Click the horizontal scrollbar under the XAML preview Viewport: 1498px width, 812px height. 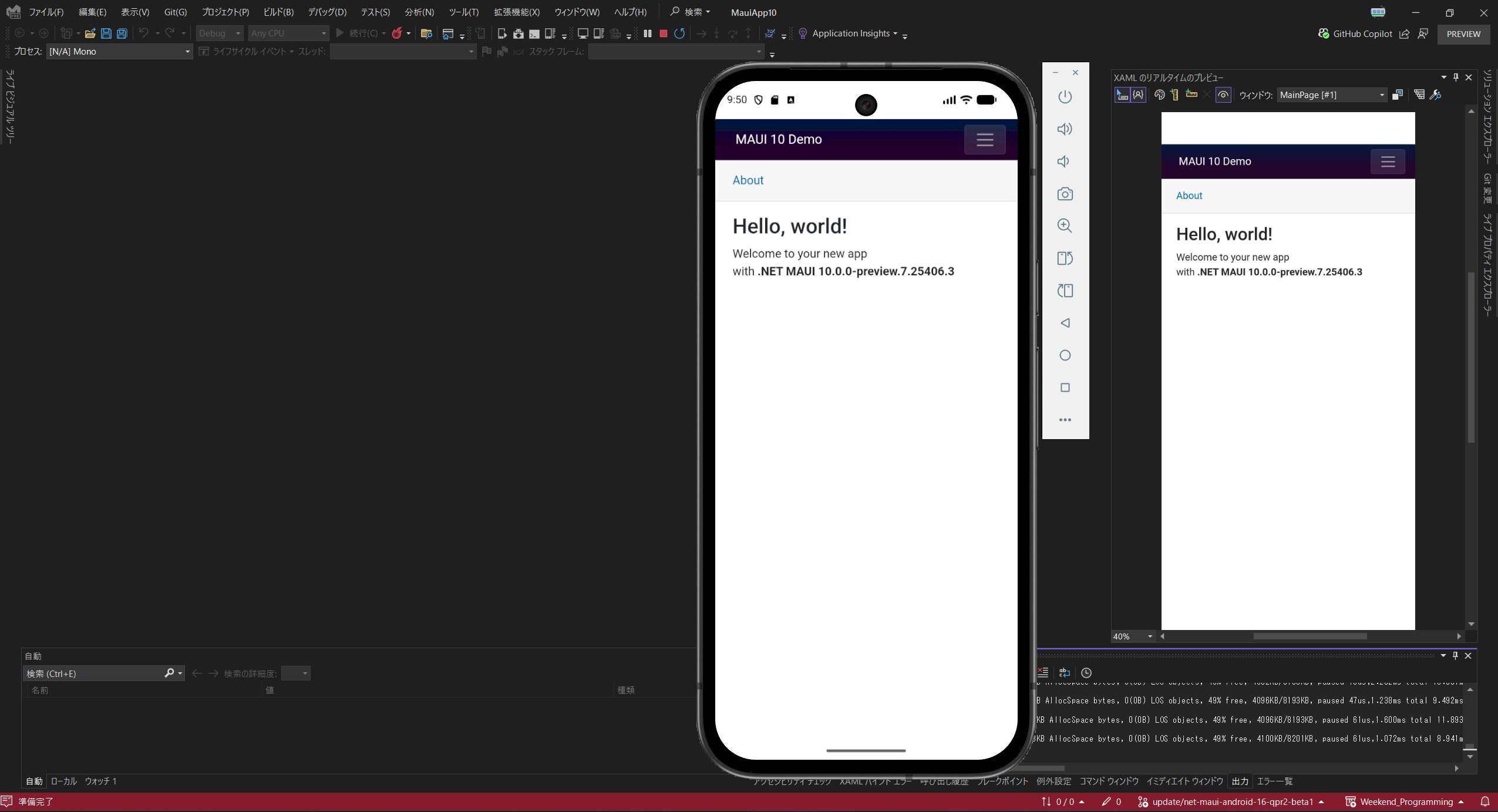(1310, 636)
